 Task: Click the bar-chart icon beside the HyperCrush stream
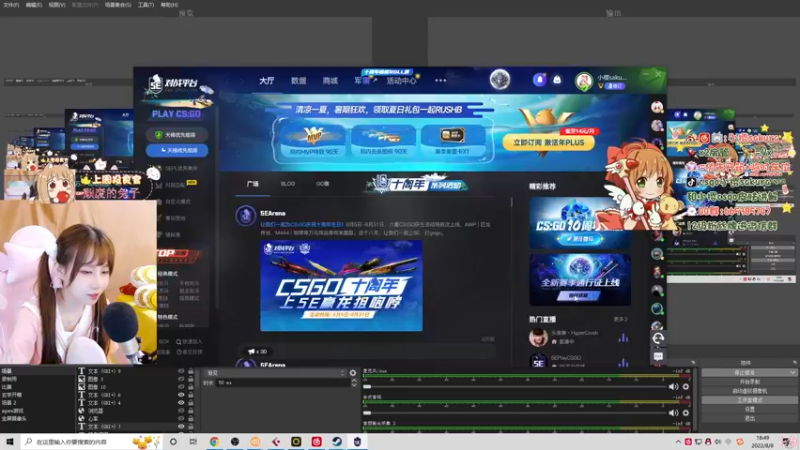click(623, 338)
